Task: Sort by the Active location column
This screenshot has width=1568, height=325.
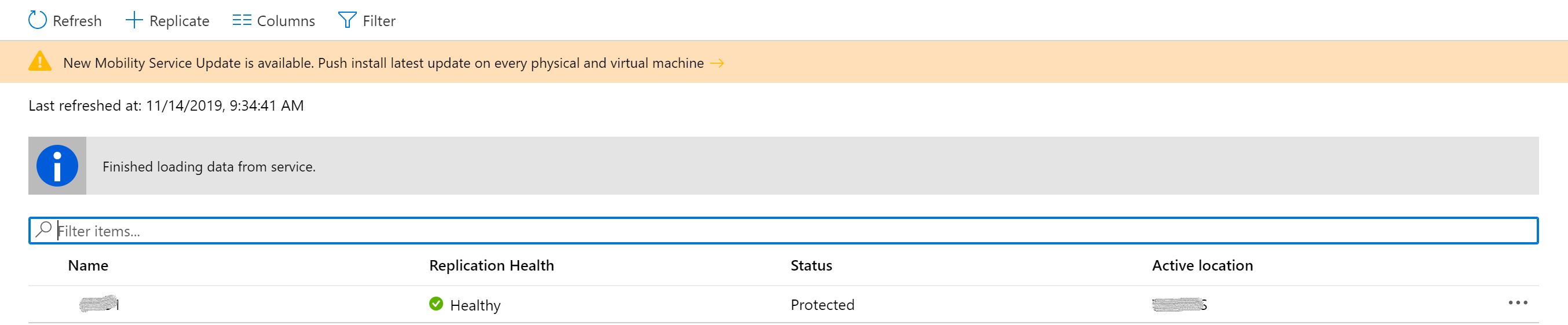Action: pyautogui.click(x=1202, y=265)
